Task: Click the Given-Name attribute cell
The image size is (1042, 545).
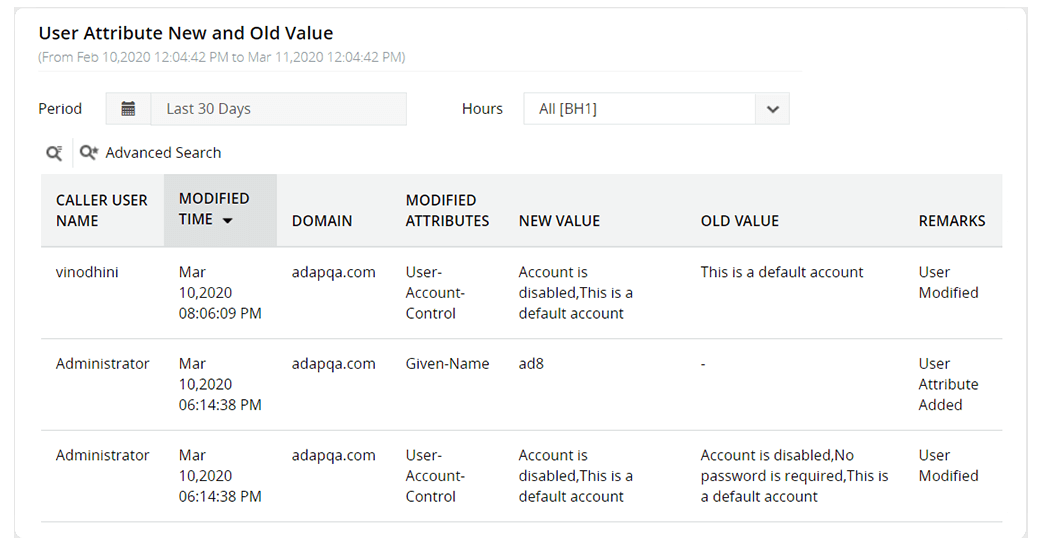Action: [447, 364]
